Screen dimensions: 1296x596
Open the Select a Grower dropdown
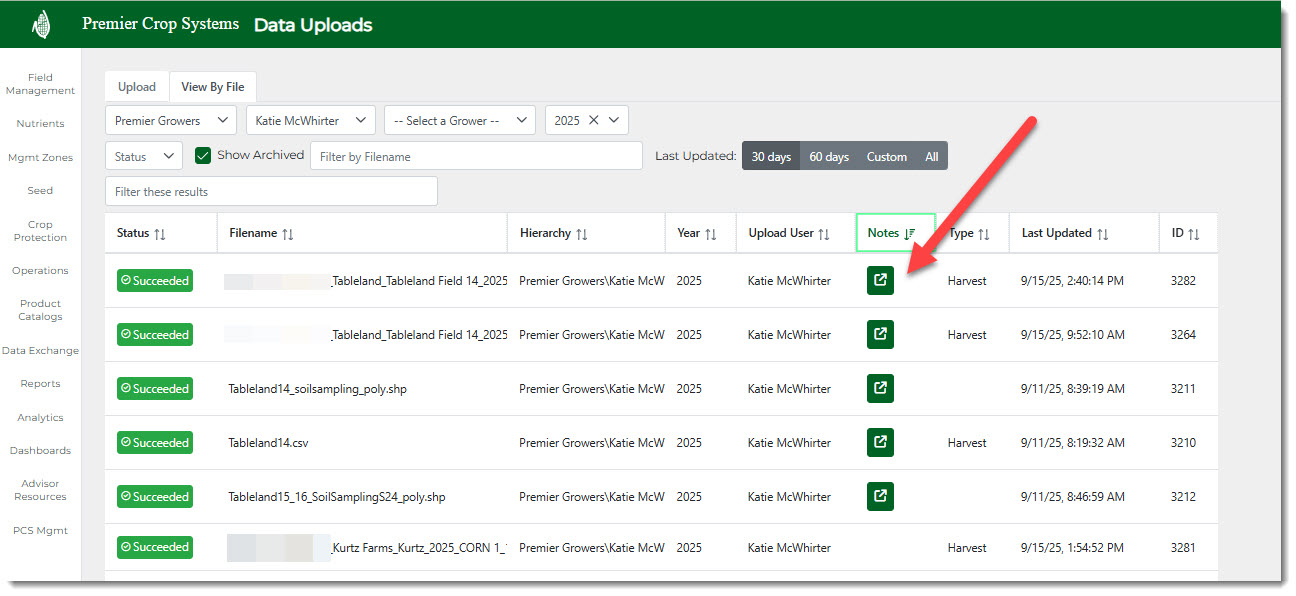click(460, 120)
